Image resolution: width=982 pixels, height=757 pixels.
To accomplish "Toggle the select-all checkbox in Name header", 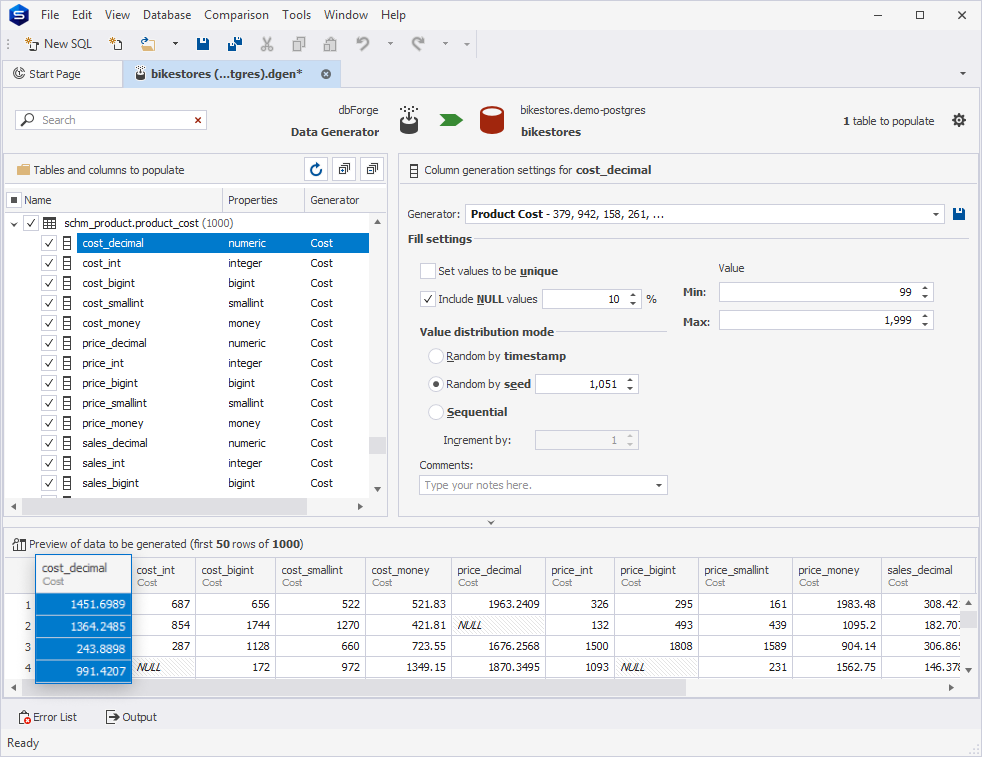I will point(14,200).
